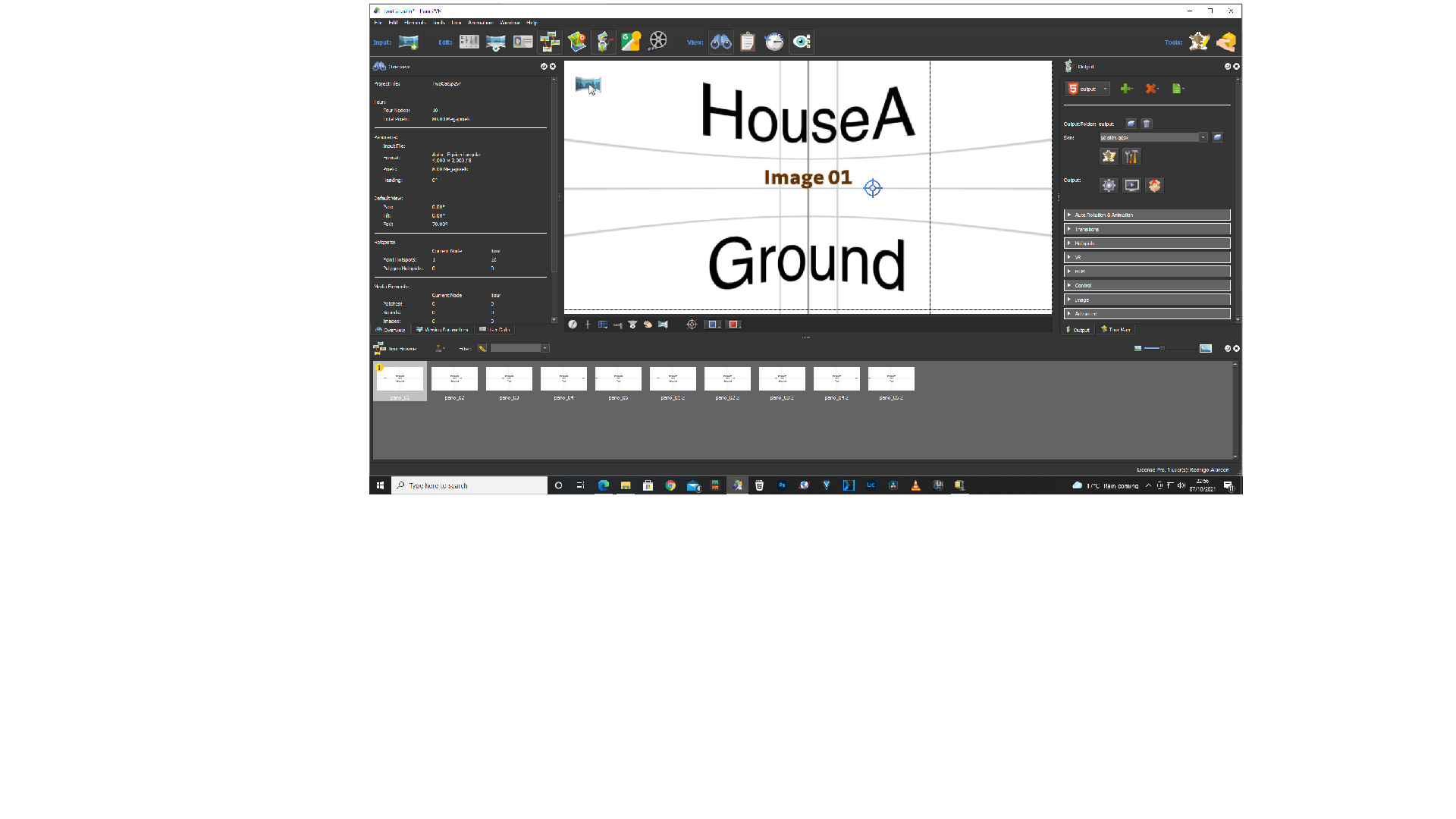1456x819 pixels.
Task: Open Properties panel with sliders icon
Action: click(469, 42)
